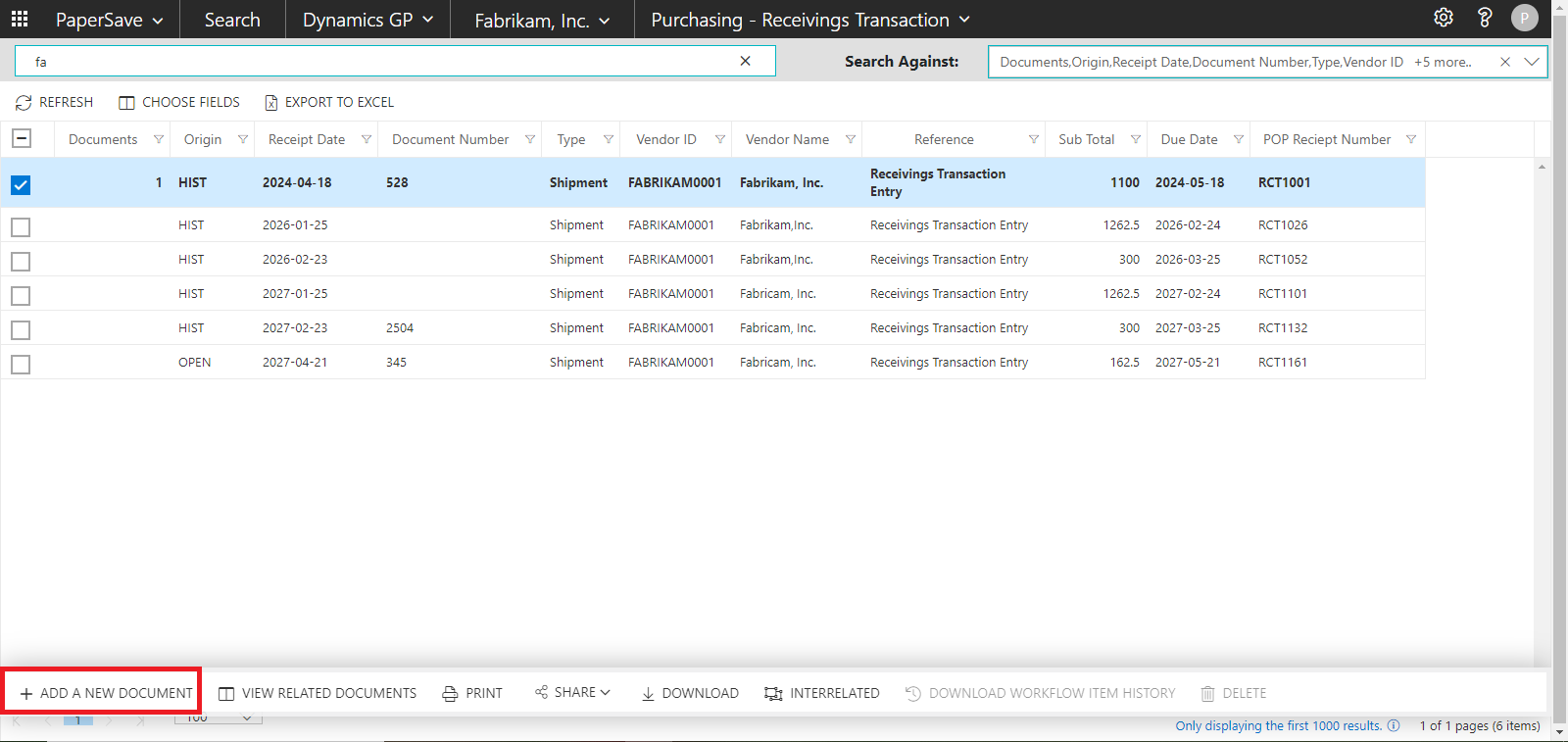
Task: Toggle the select-all header checkbox
Action: coord(21,138)
